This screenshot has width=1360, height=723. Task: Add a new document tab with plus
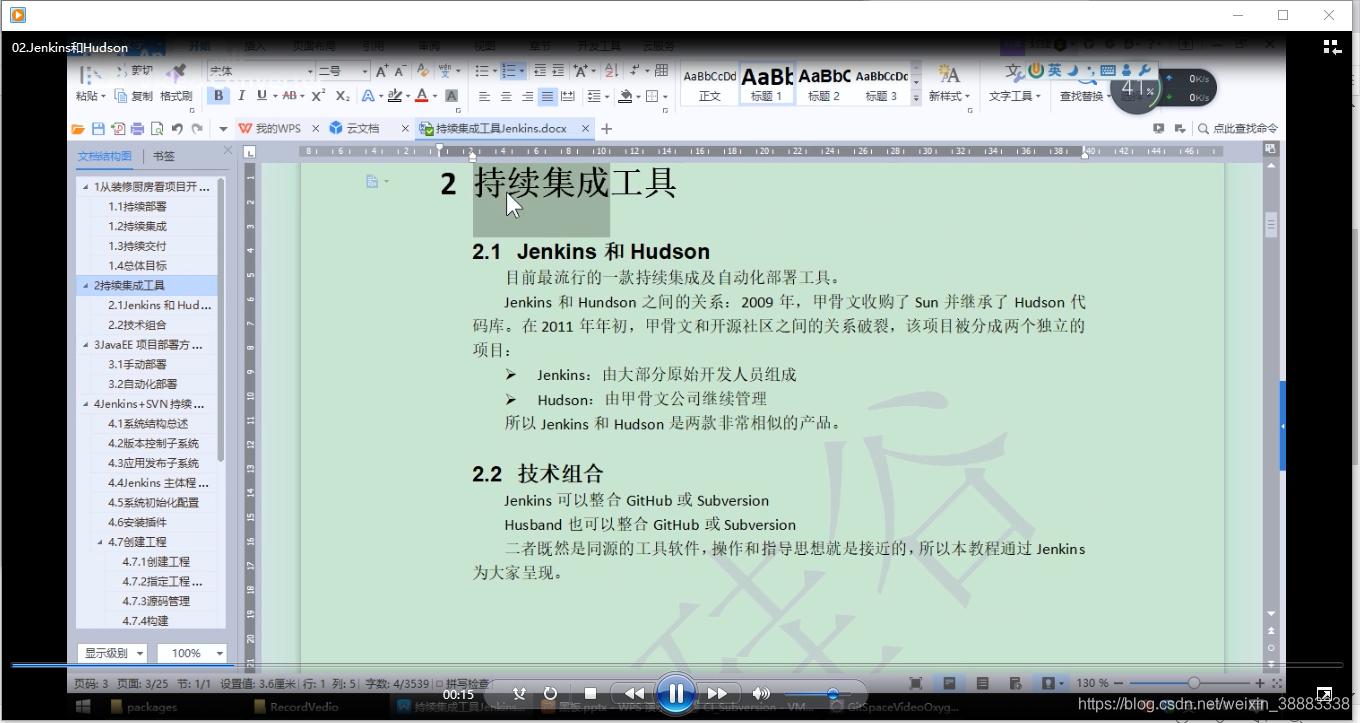[x=606, y=128]
